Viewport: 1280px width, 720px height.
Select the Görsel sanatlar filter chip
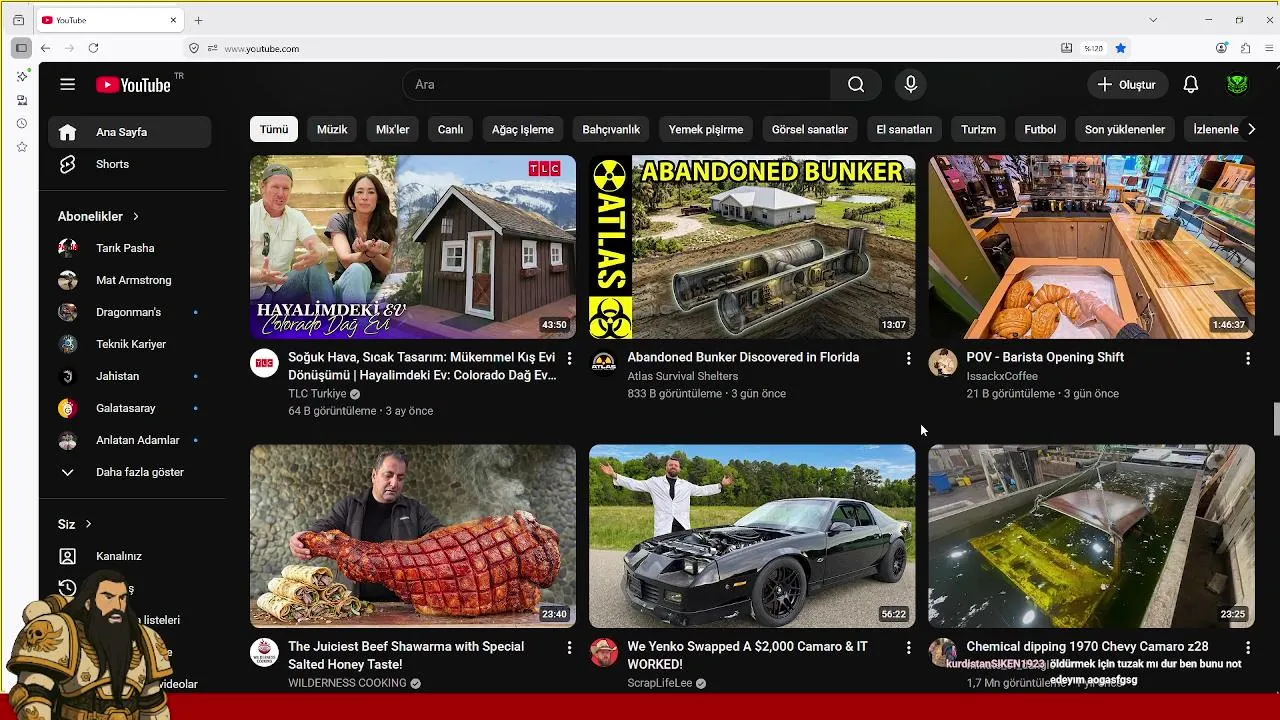[x=810, y=129]
